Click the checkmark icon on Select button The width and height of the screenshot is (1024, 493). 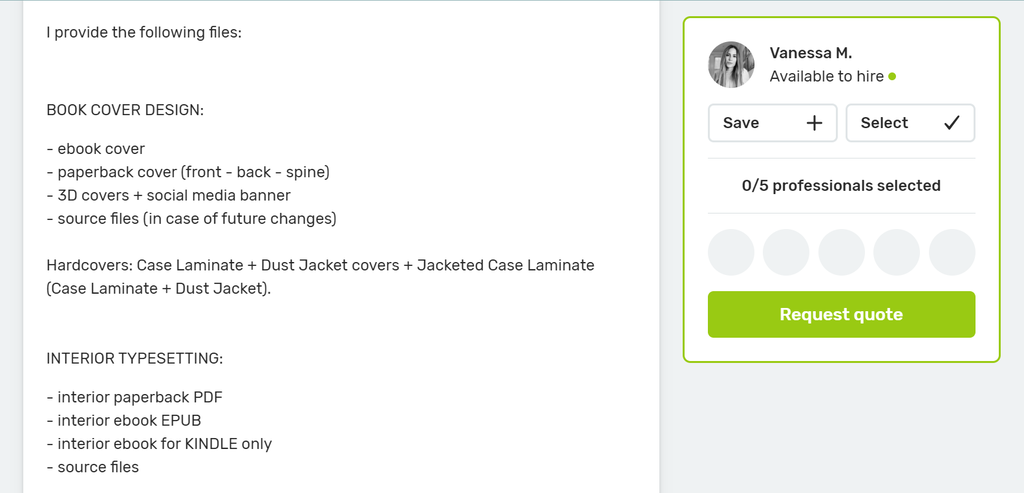(x=952, y=123)
